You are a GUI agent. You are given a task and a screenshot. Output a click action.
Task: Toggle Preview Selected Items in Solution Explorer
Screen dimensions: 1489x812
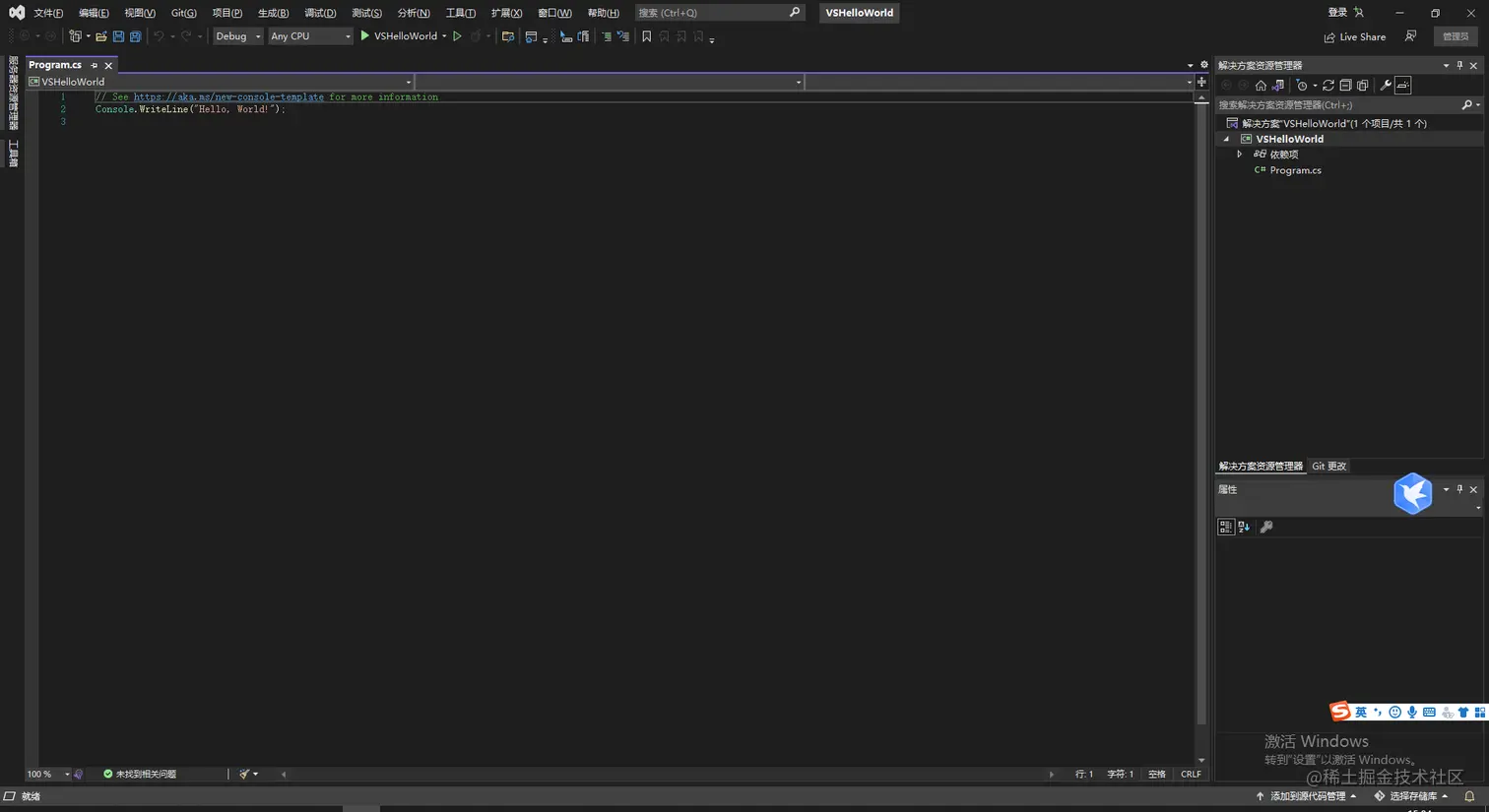tap(1403, 86)
